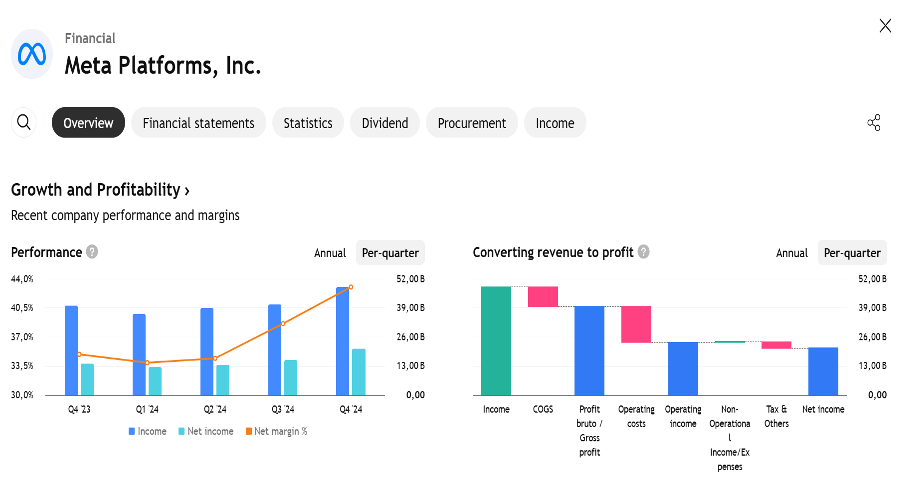Set Performance chart to Per-quarter

click(x=390, y=253)
